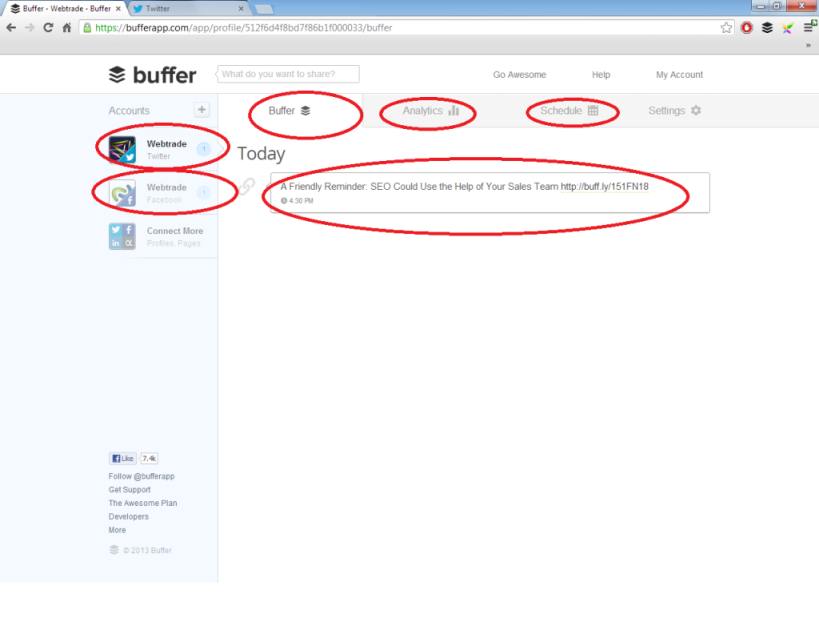Screen dimensions: 819x630
Task: Click the Buffer extension icon in the toolbar
Action: pos(767,28)
